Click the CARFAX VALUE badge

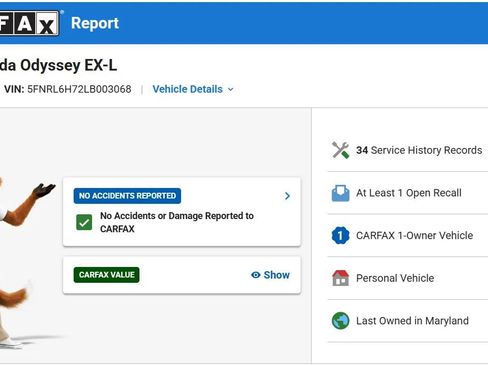[x=106, y=275]
